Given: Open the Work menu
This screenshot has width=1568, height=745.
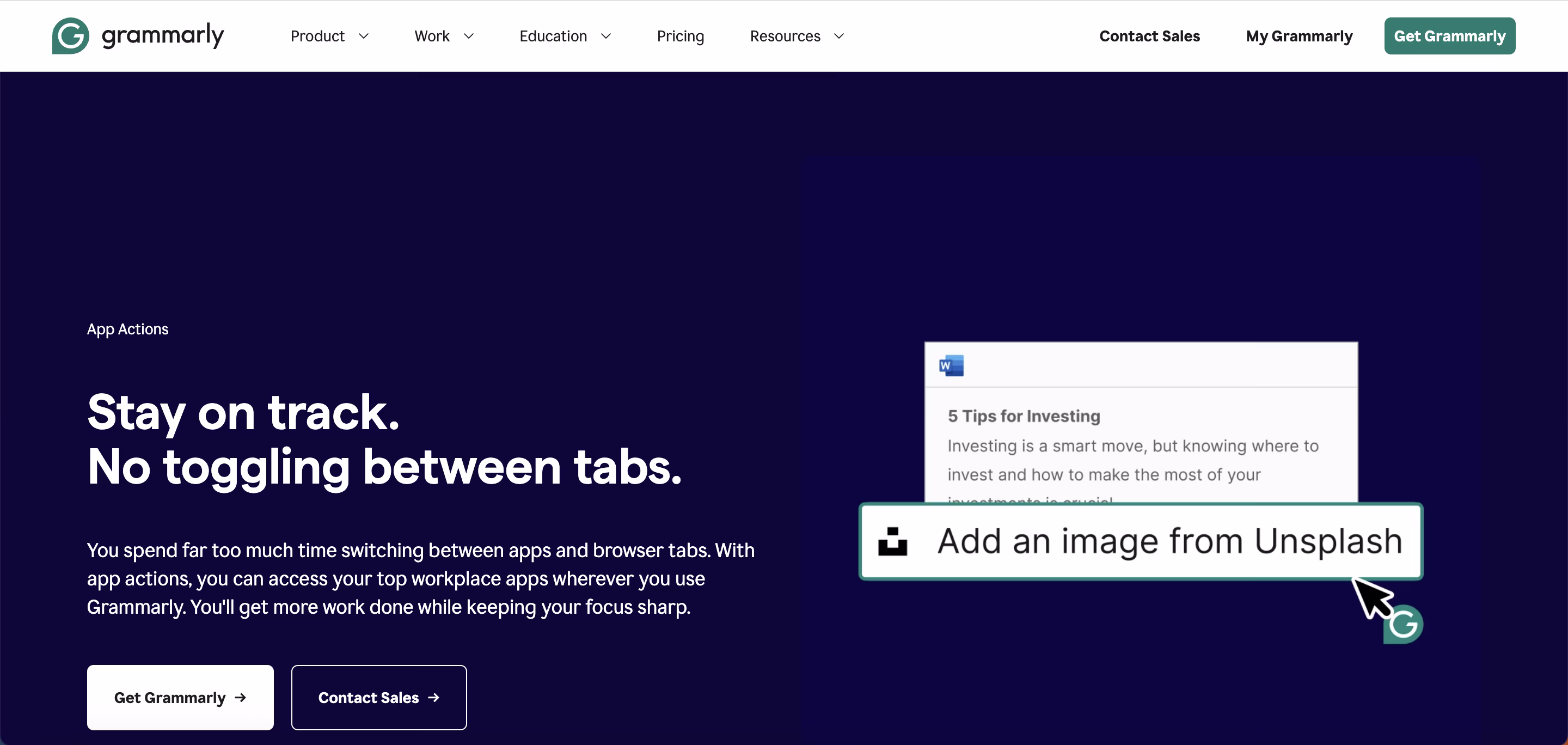Looking at the screenshot, I should (432, 36).
